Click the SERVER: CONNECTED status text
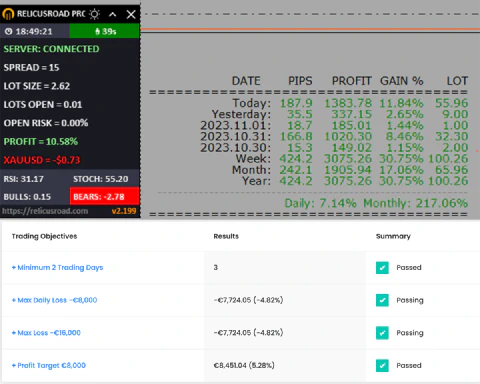The image size is (480, 384). 51,49
